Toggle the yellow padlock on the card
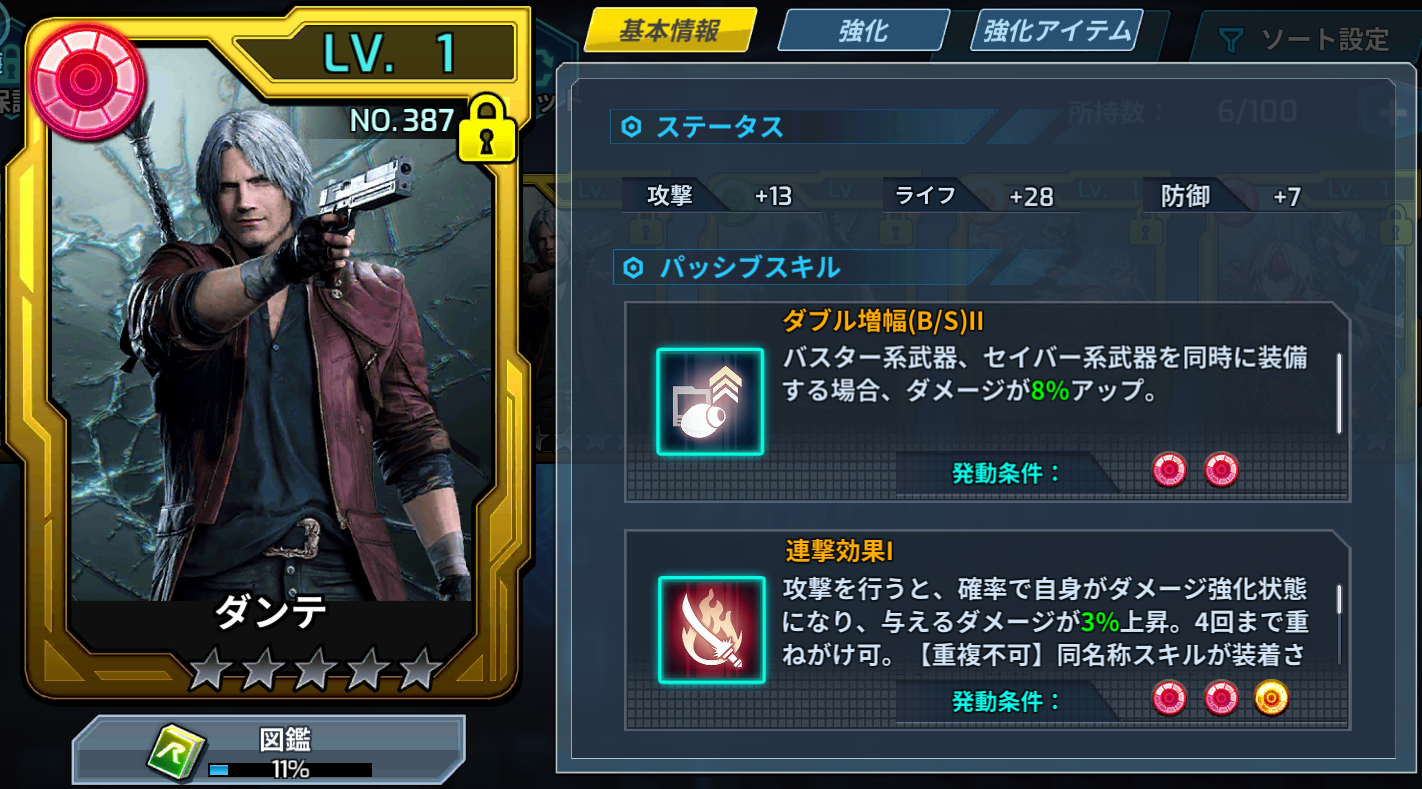1422x789 pixels. click(x=487, y=129)
